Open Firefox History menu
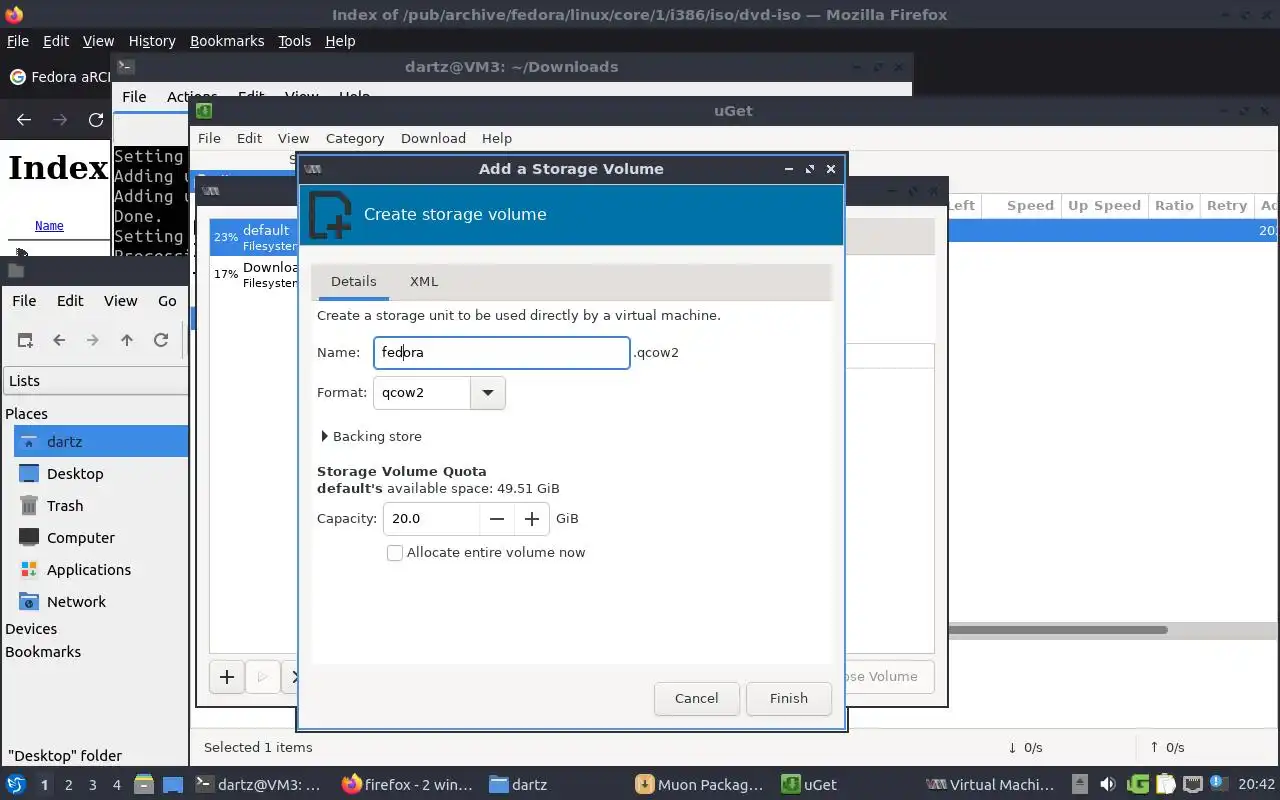This screenshot has height=800, width=1280. point(152,41)
